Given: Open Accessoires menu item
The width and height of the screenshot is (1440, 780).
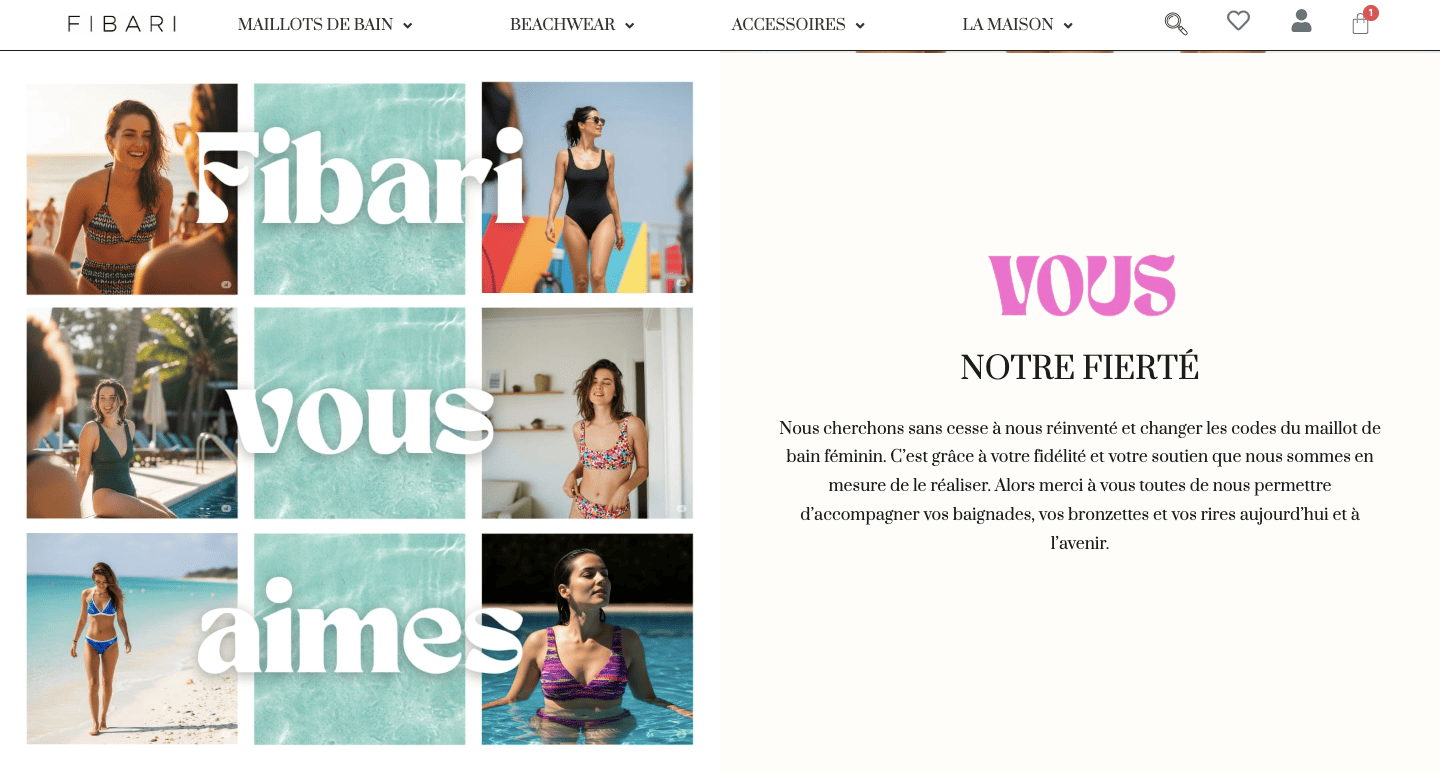Looking at the screenshot, I should click(788, 25).
